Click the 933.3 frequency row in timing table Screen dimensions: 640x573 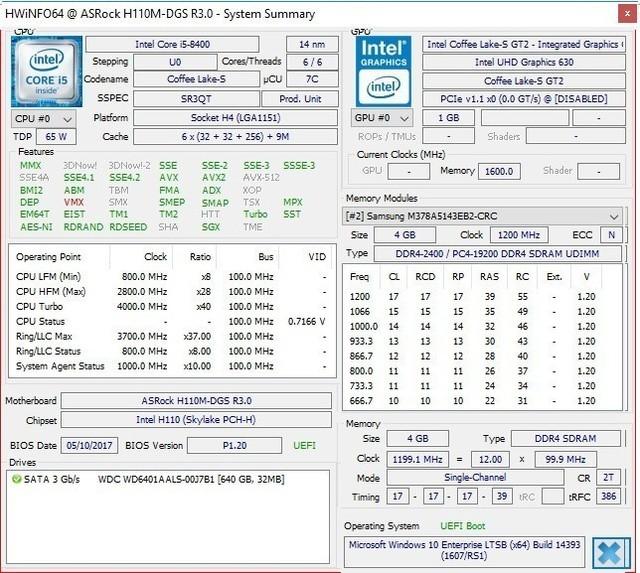point(482,342)
